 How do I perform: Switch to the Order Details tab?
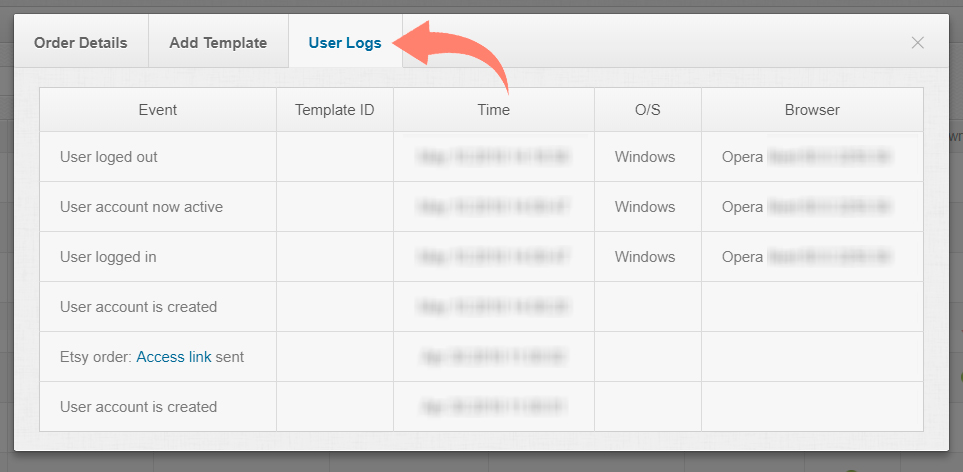click(81, 43)
